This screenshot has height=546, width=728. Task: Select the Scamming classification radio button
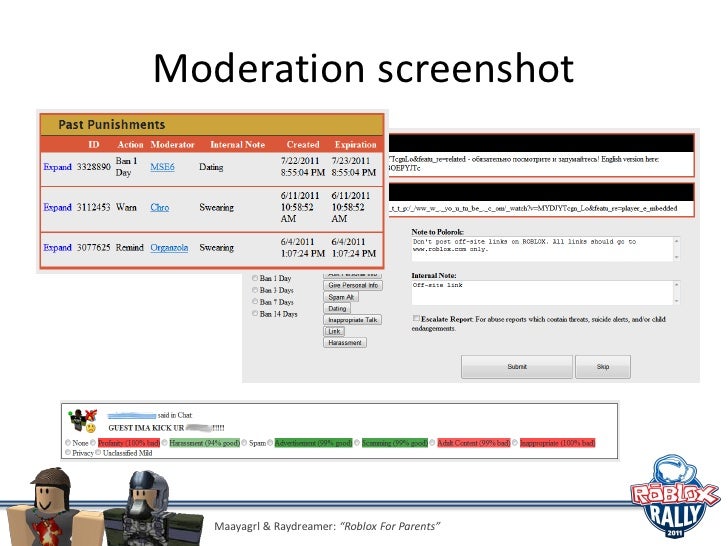pyautogui.click(x=357, y=443)
